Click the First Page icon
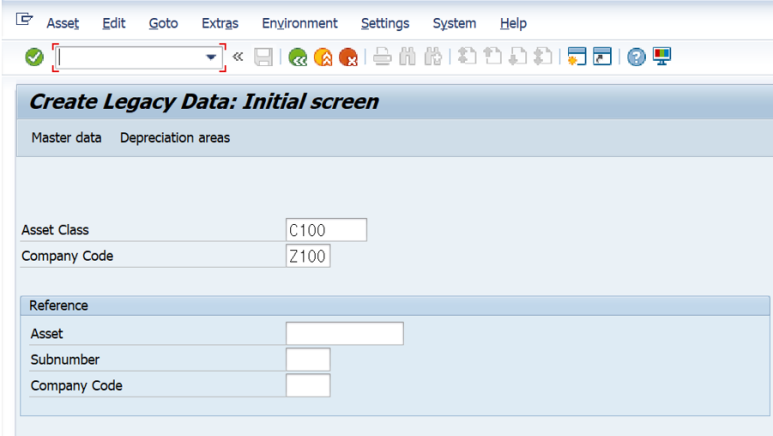This screenshot has width=773, height=436. coord(467,56)
